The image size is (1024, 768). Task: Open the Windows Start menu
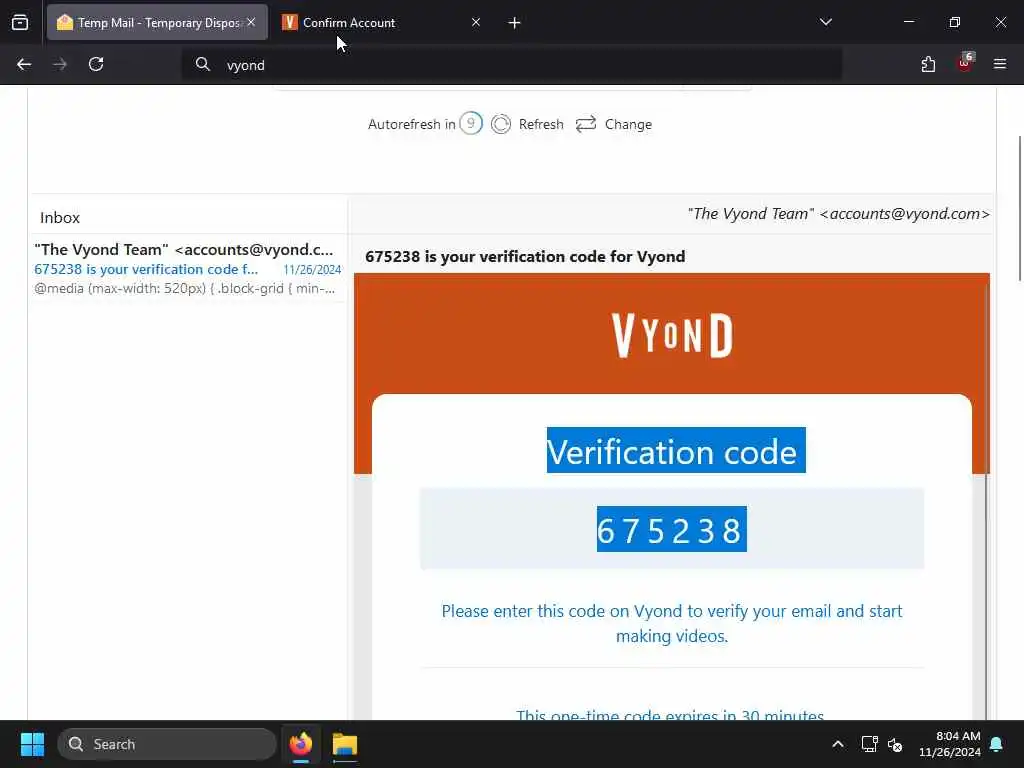click(x=32, y=744)
